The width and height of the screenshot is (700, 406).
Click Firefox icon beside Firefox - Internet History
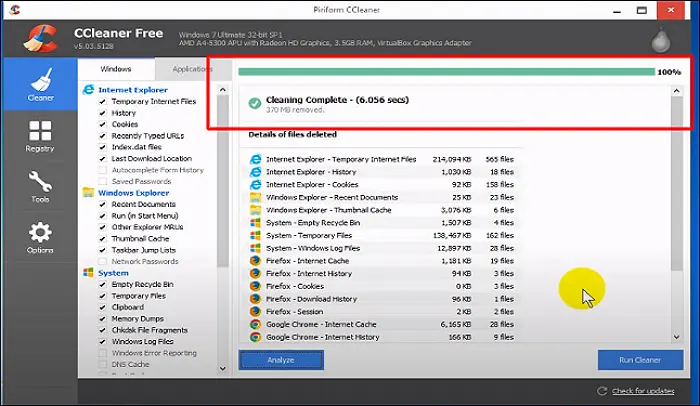(x=255, y=273)
